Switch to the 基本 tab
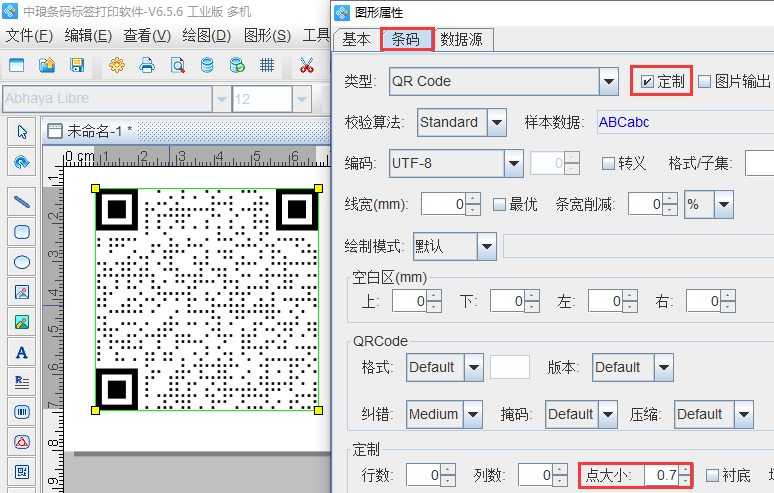This screenshot has width=774, height=493. click(x=356, y=39)
